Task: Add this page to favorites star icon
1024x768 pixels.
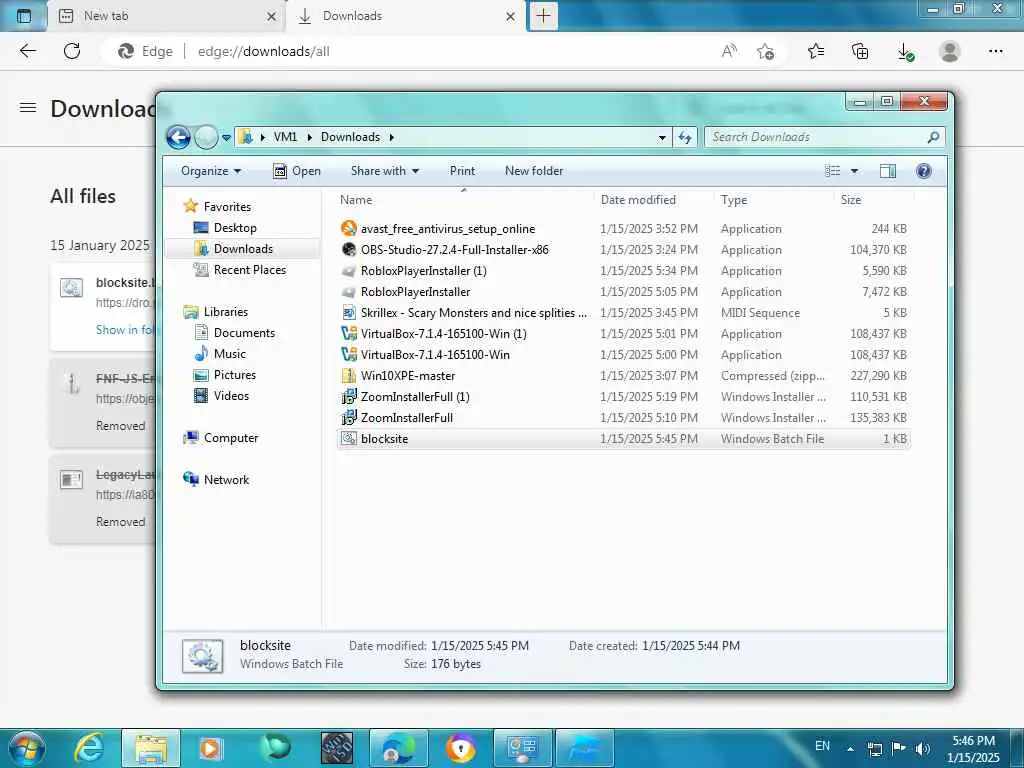Action: [765, 51]
